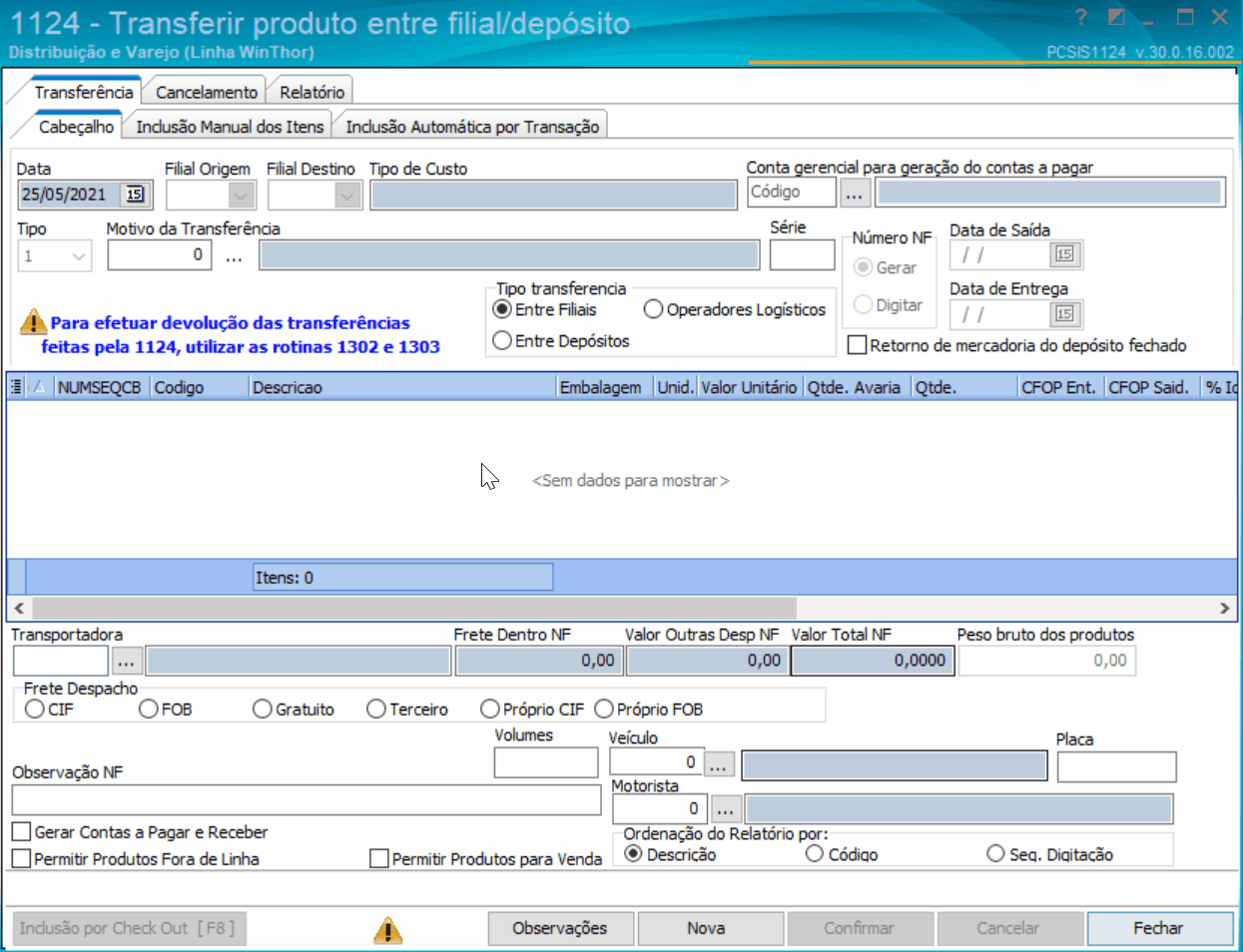Viewport: 1243px width, 952px height.
Task: Click the title bar restore-layout icon
Action: (x=1117, y=17)
